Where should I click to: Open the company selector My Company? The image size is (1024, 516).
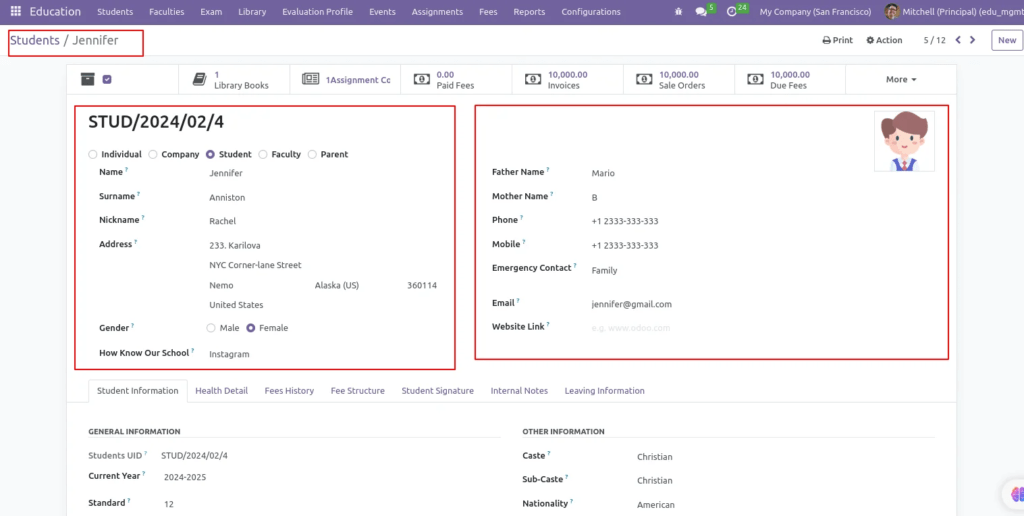815,12
